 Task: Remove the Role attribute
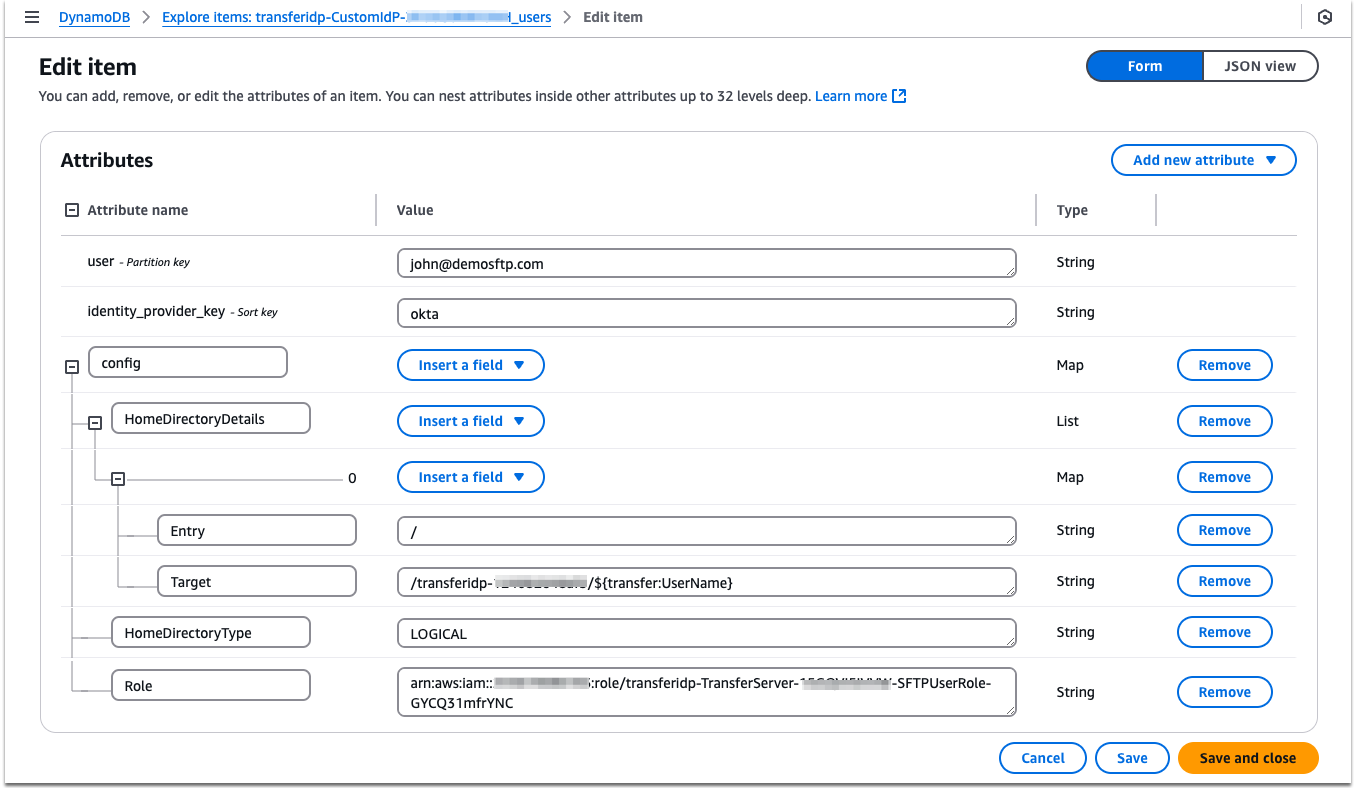[x=1224, y=691]
